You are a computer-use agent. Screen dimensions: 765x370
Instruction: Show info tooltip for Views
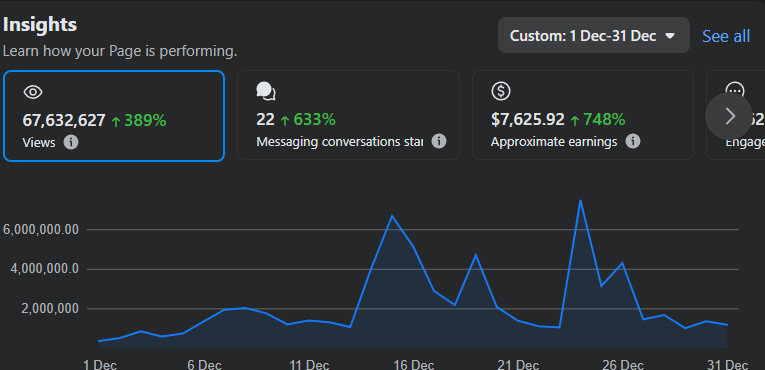(x=71, y=143)
